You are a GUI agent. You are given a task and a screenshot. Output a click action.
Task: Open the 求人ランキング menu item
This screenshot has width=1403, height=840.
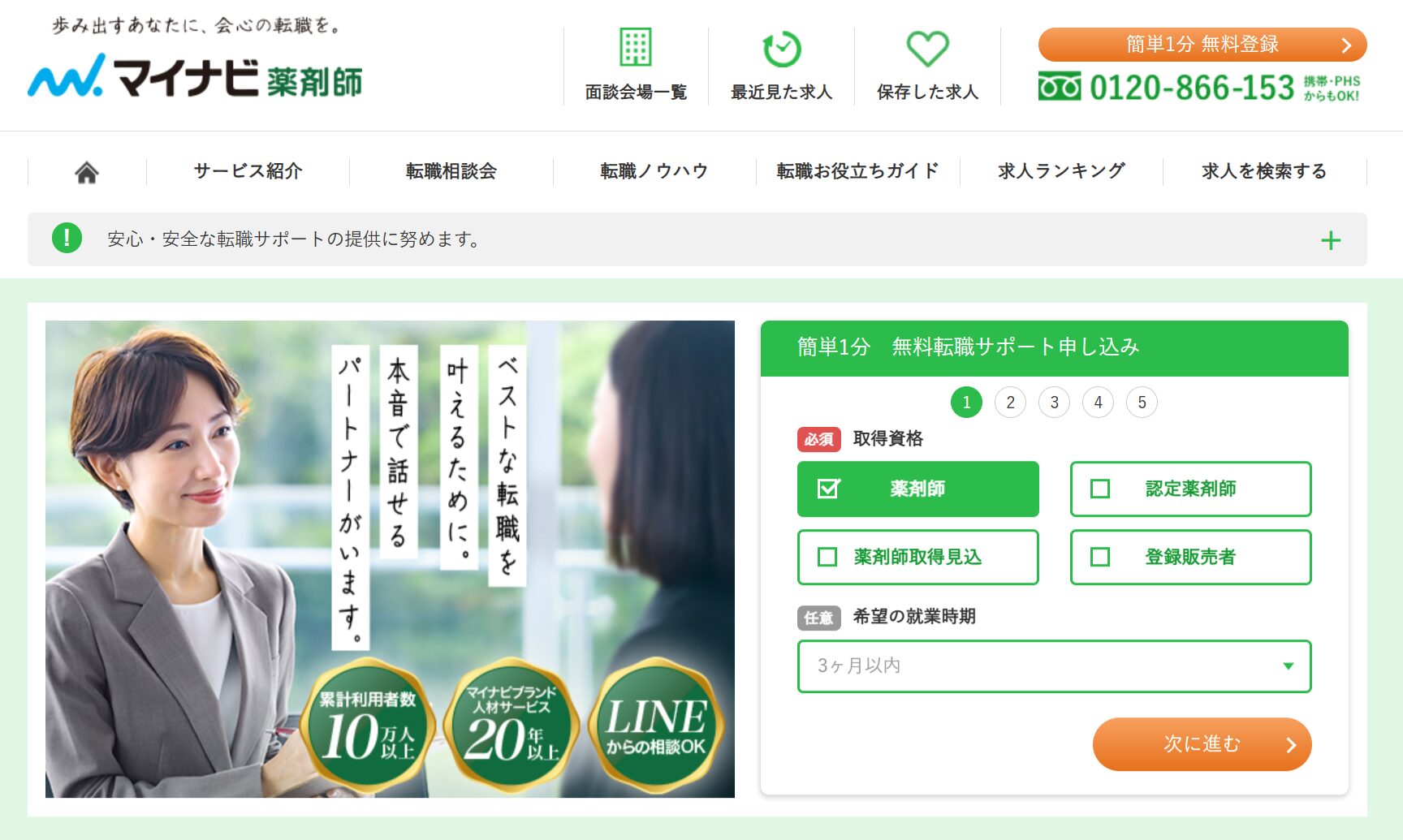point(1061,171)
